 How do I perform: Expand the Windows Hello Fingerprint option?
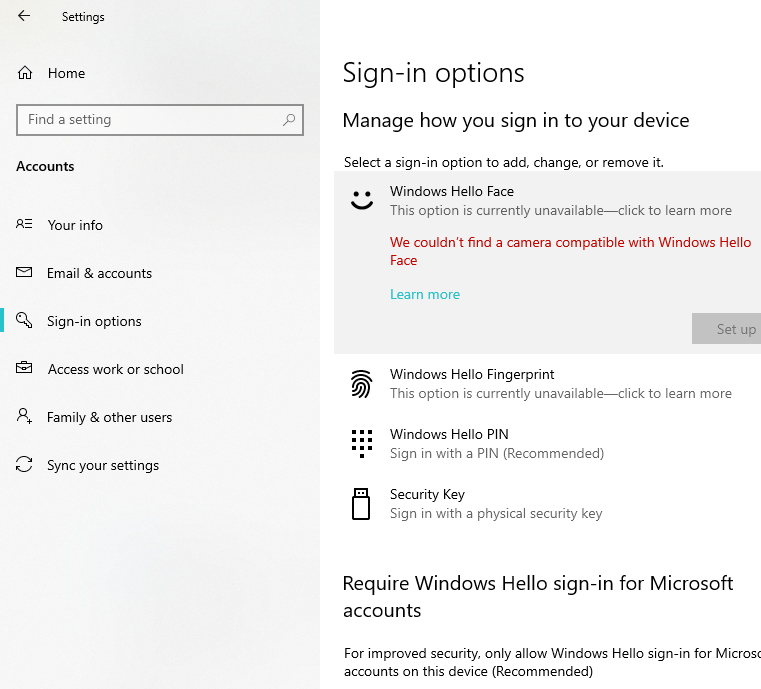click(x=547, y=383)
